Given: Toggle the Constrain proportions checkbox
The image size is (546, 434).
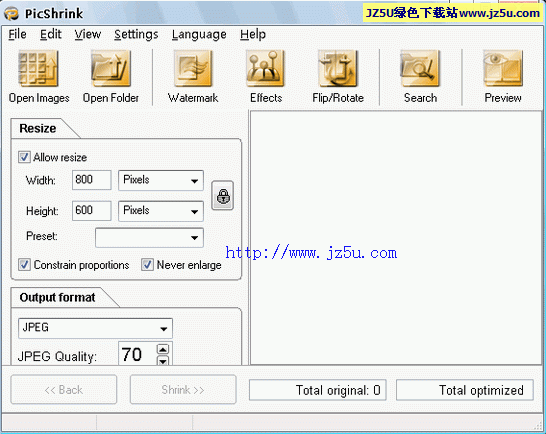Looking at the screenshot, I should coord(24,265).
